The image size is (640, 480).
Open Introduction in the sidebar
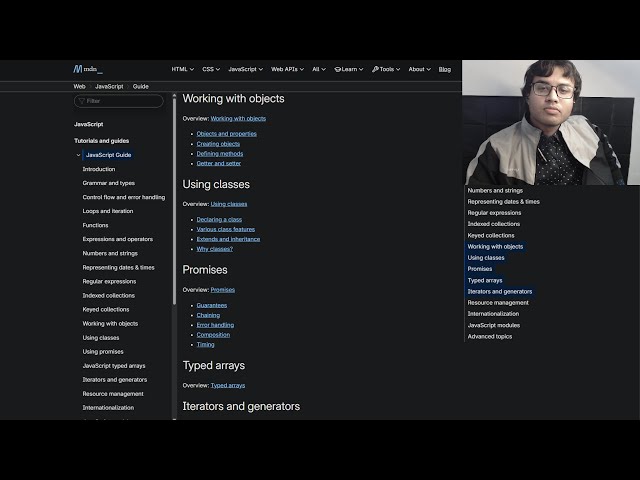coord(99,169)
